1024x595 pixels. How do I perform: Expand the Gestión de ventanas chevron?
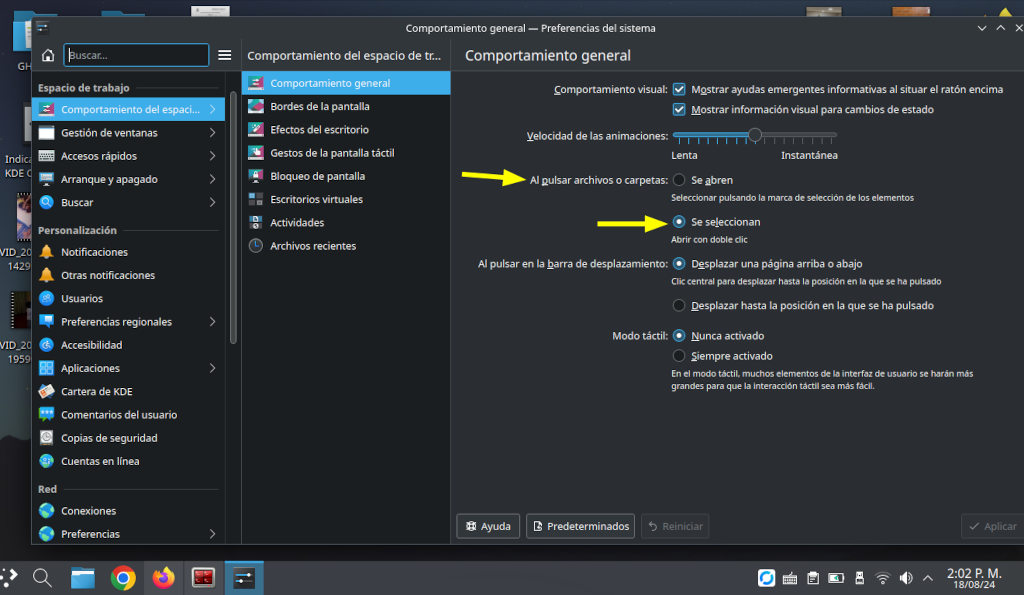[213, 133]
